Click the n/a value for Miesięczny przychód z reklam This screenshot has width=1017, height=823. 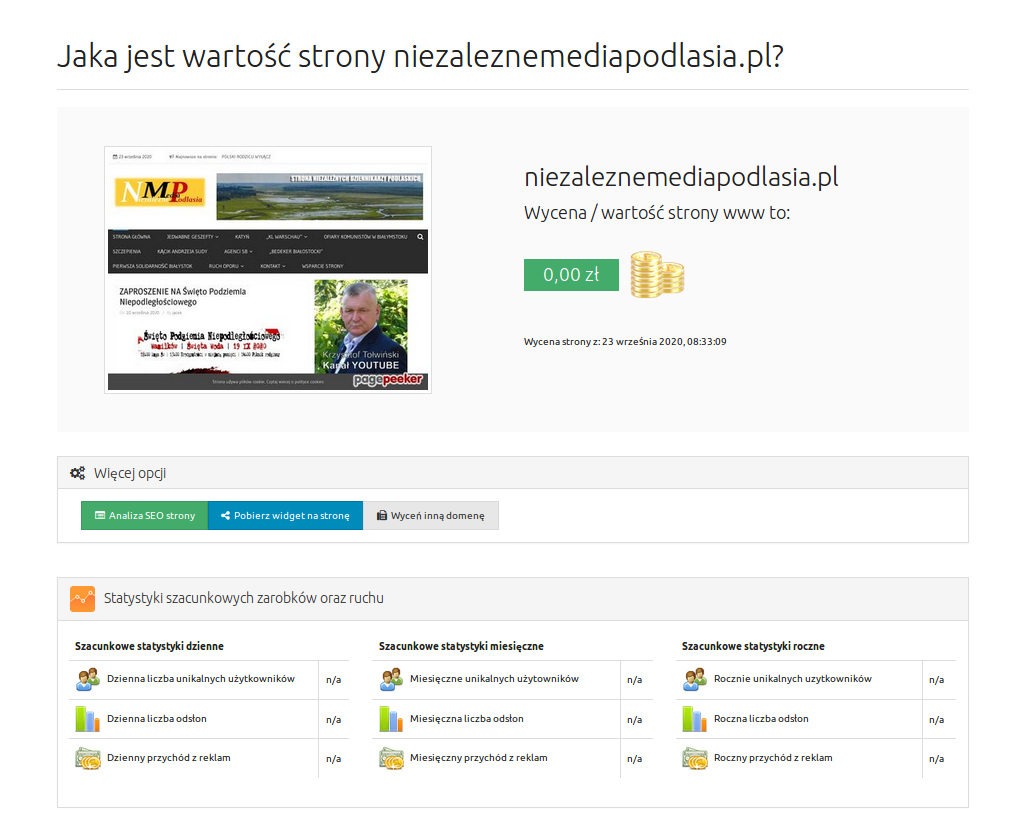coord(634,759)
